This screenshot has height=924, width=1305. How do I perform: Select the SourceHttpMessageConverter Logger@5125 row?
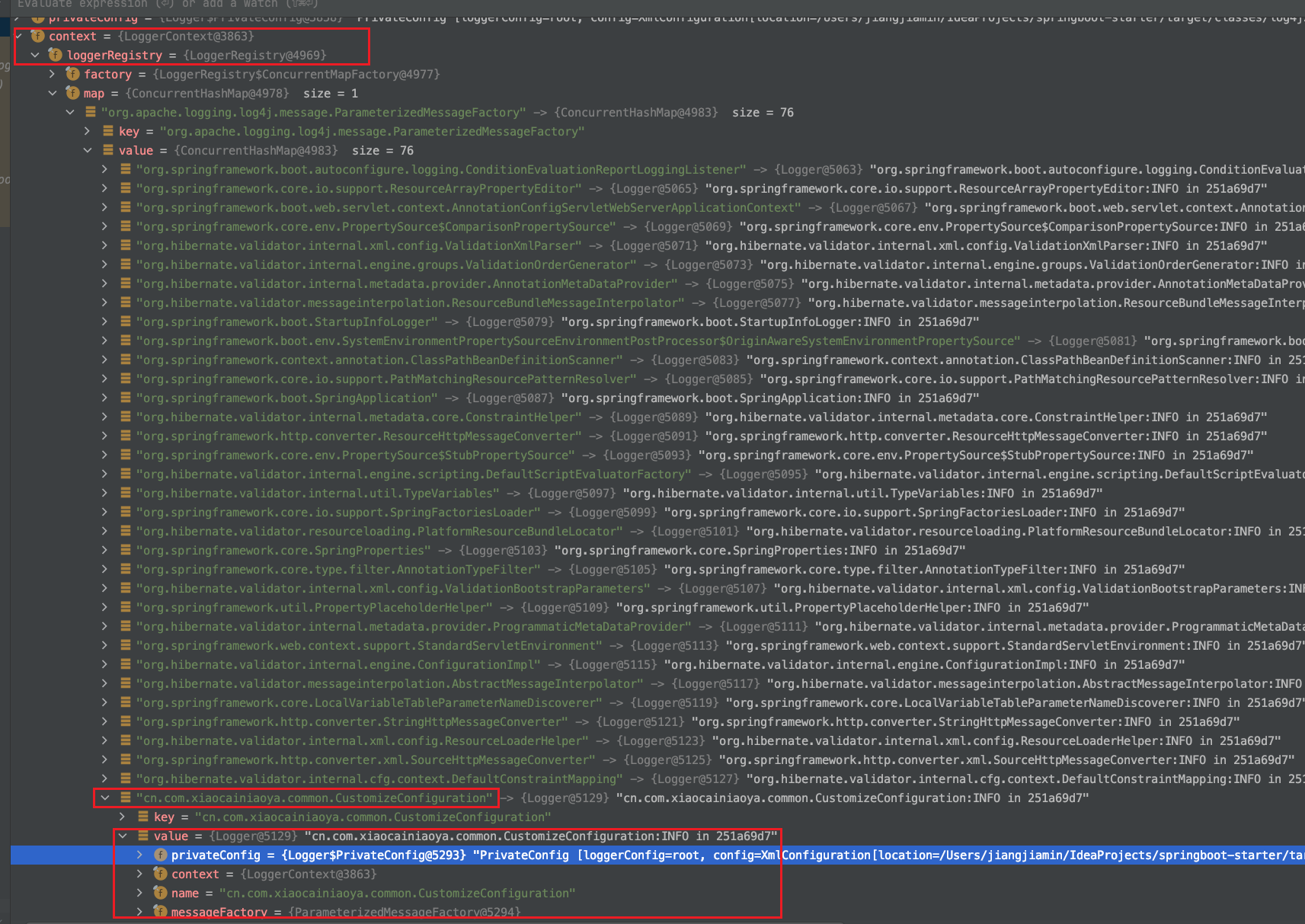click(657, 759)
